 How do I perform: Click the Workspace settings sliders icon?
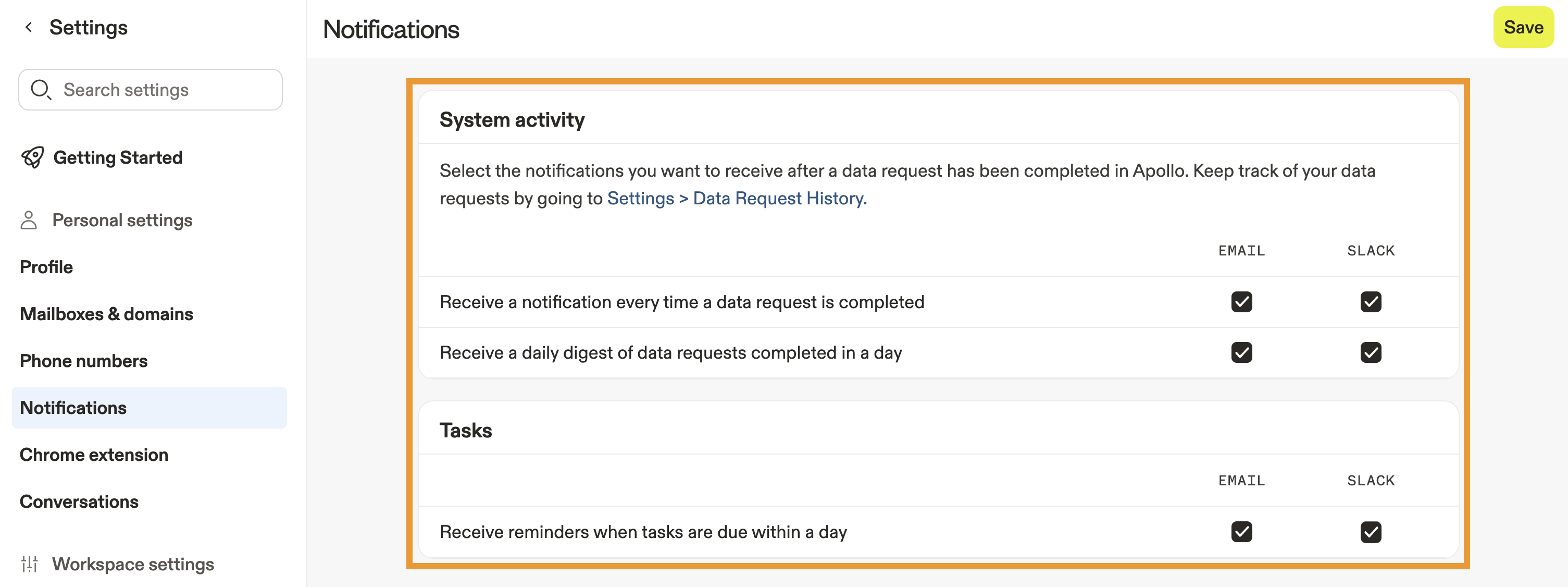(29, 564)
